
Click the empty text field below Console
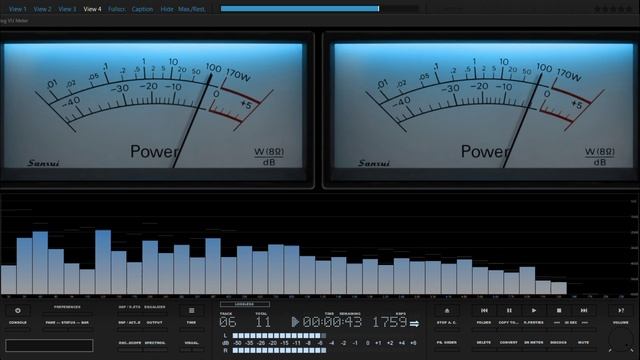point(49,345)
